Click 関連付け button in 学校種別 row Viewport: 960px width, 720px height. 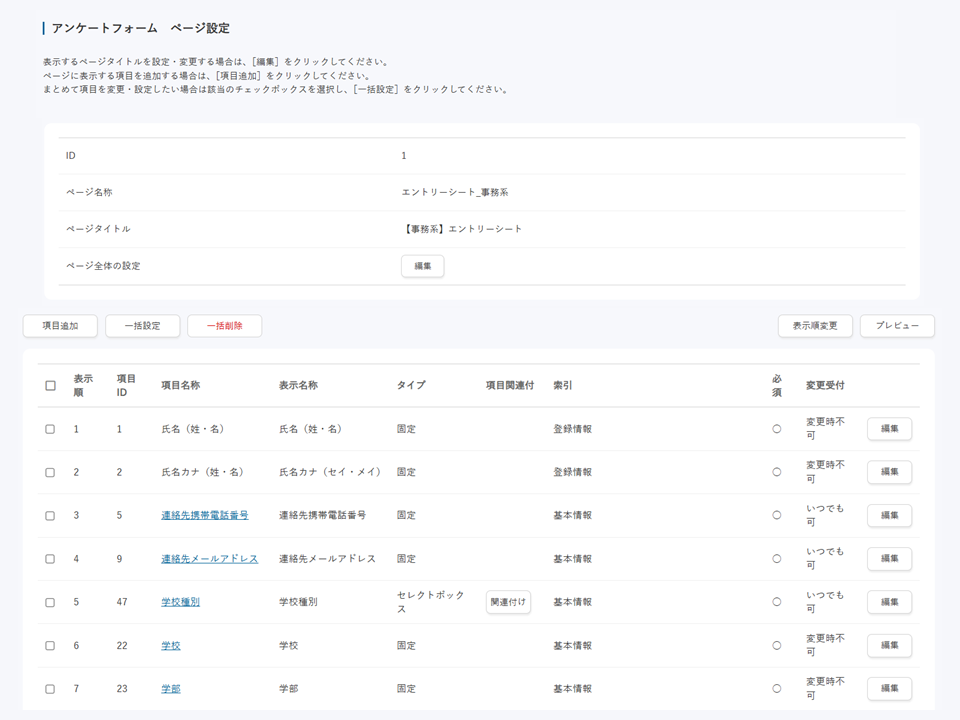pos(508,602)
